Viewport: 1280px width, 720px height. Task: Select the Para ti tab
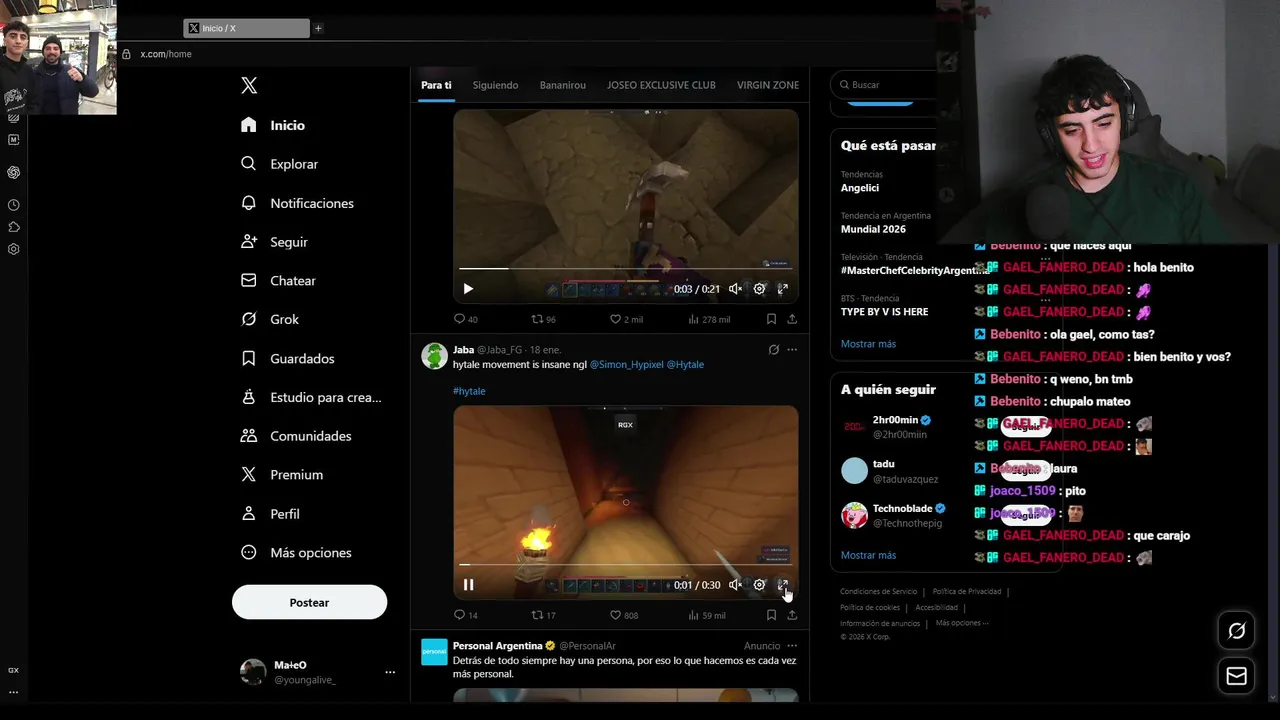[x=436, y=85]
